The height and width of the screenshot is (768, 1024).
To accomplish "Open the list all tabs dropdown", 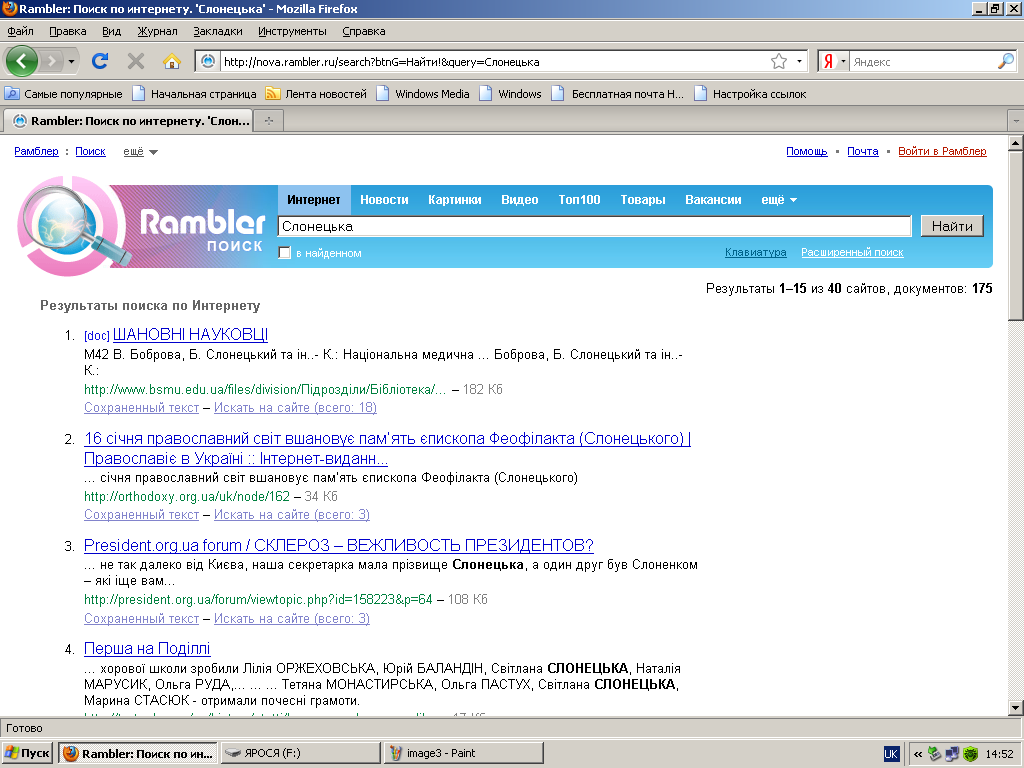I will coord(1016,121).
